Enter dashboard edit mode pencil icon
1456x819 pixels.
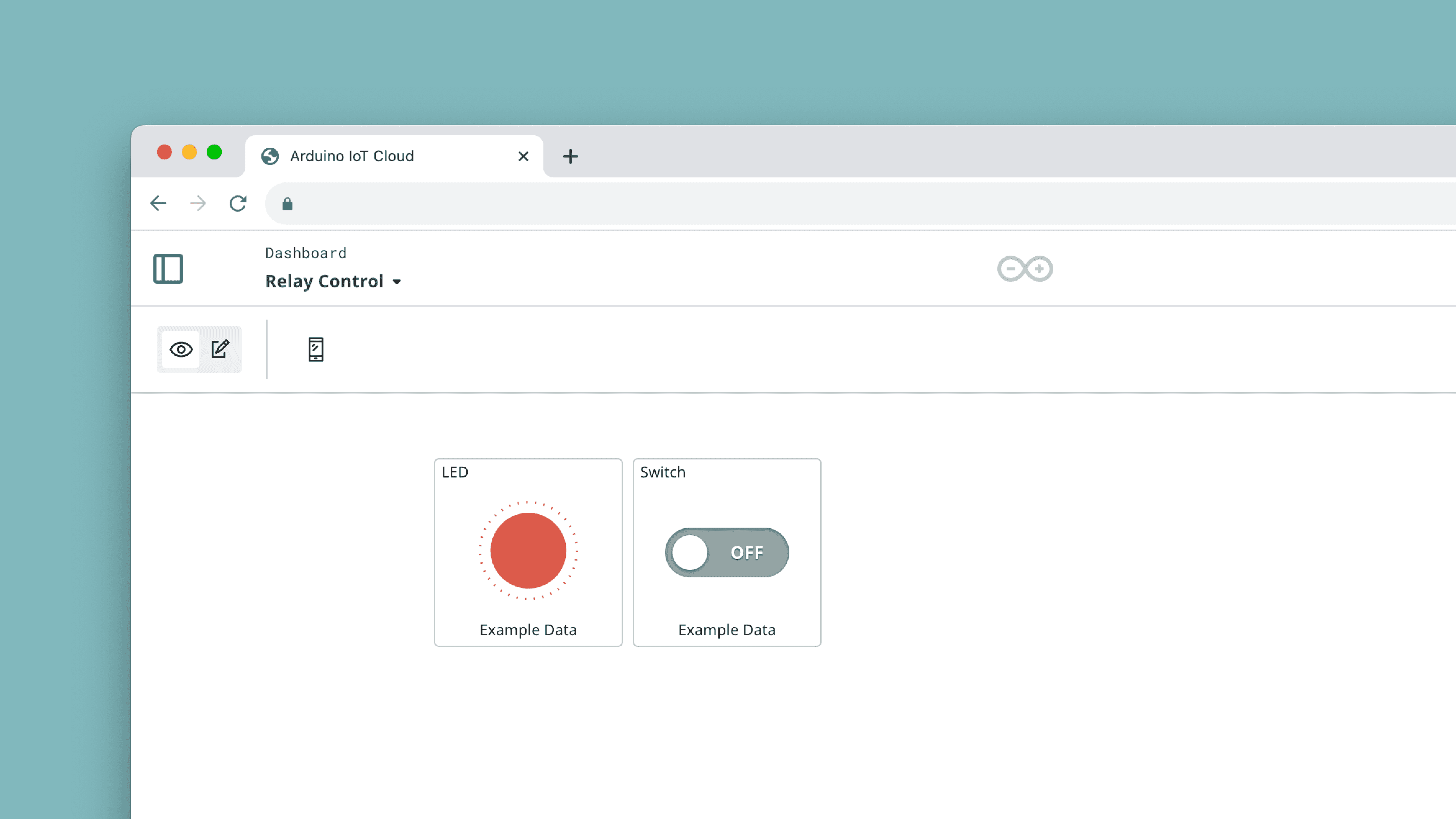coord(220,349)
